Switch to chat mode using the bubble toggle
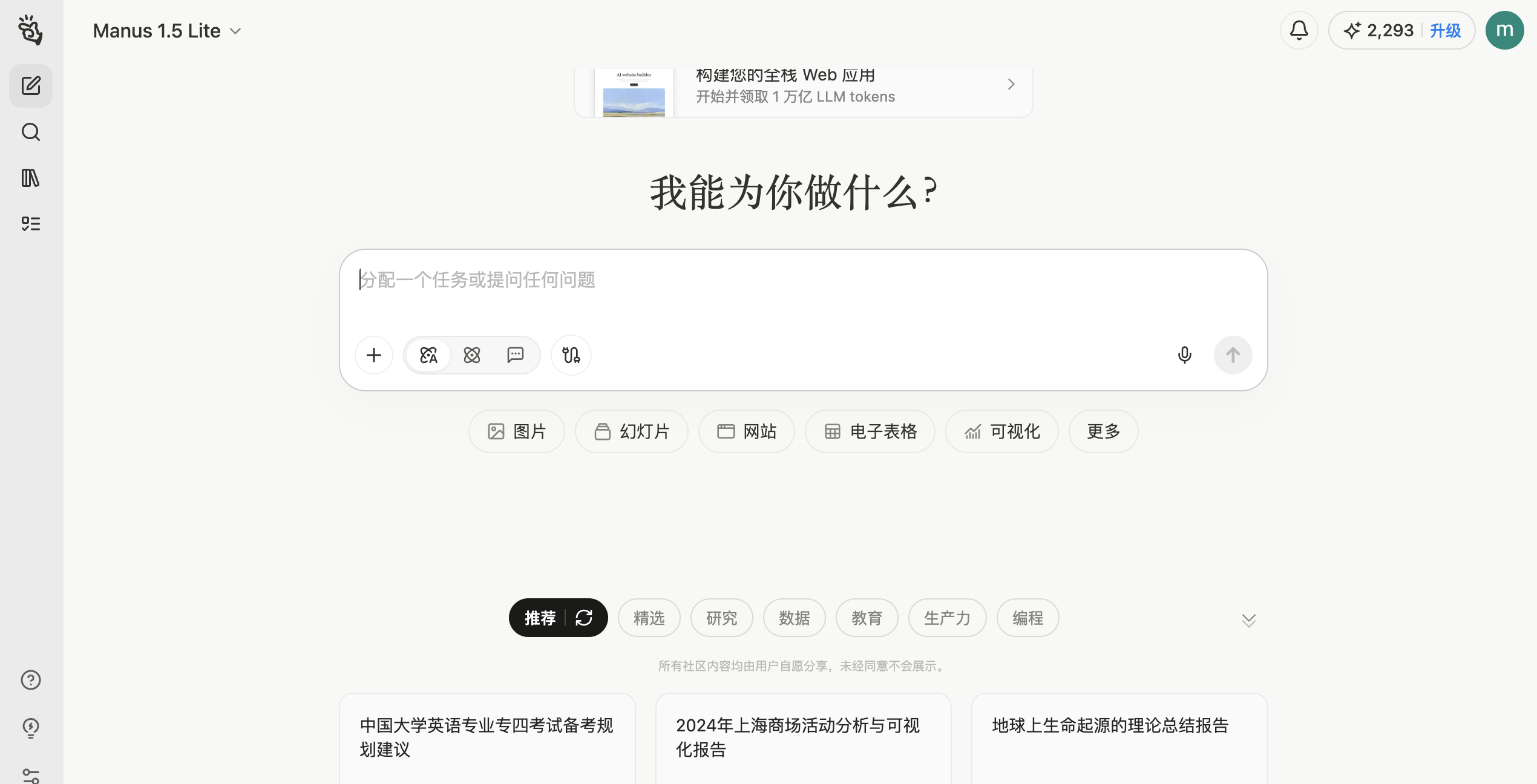Screen dimensions: 1537x784 pyautogui.click(x=515, y=355)
